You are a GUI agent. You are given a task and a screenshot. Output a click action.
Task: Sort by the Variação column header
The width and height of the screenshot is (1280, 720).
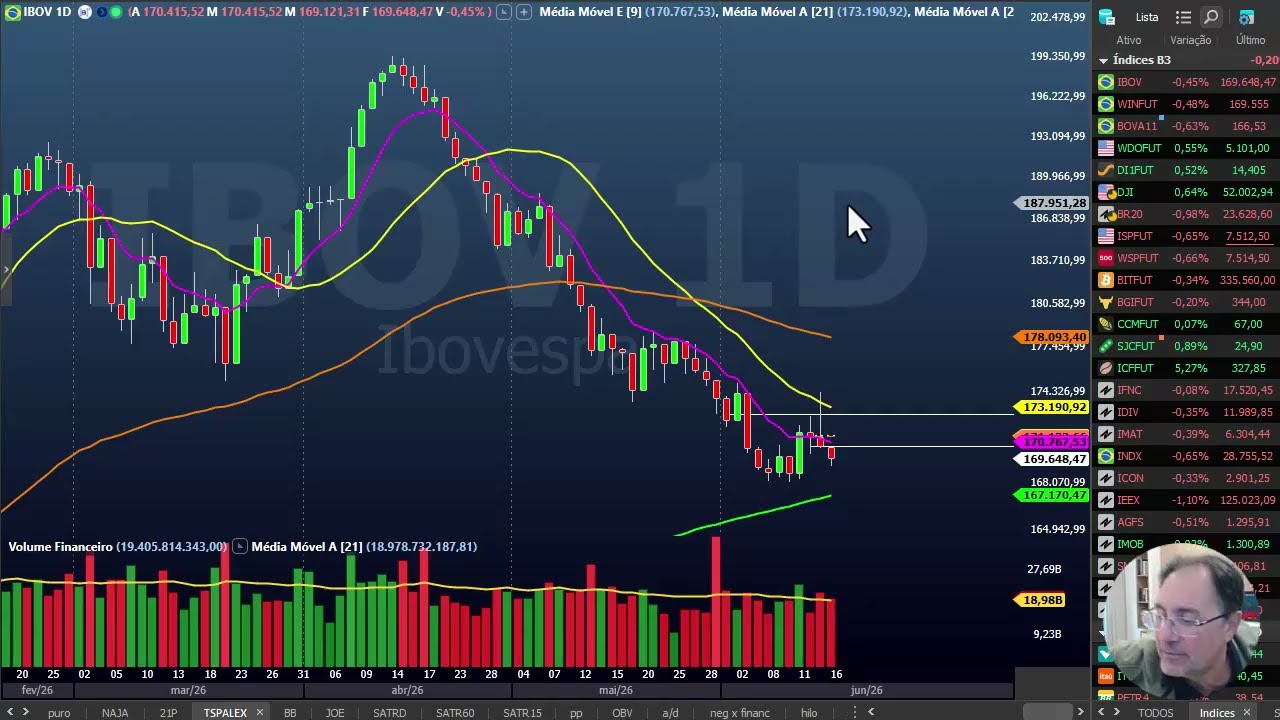tap(1190, 40)
